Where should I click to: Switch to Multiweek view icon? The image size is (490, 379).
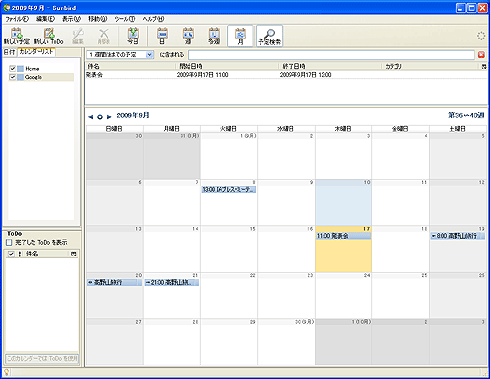[x=214, y=33]
